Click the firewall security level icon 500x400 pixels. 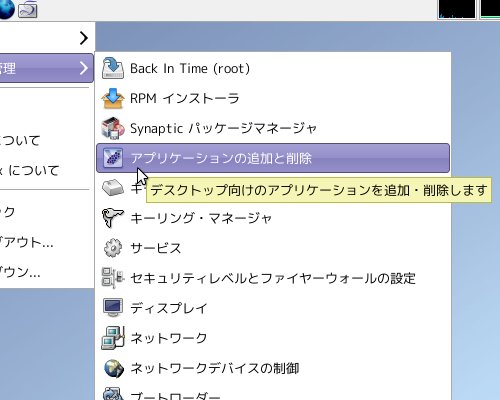click(x=113, y=278)
